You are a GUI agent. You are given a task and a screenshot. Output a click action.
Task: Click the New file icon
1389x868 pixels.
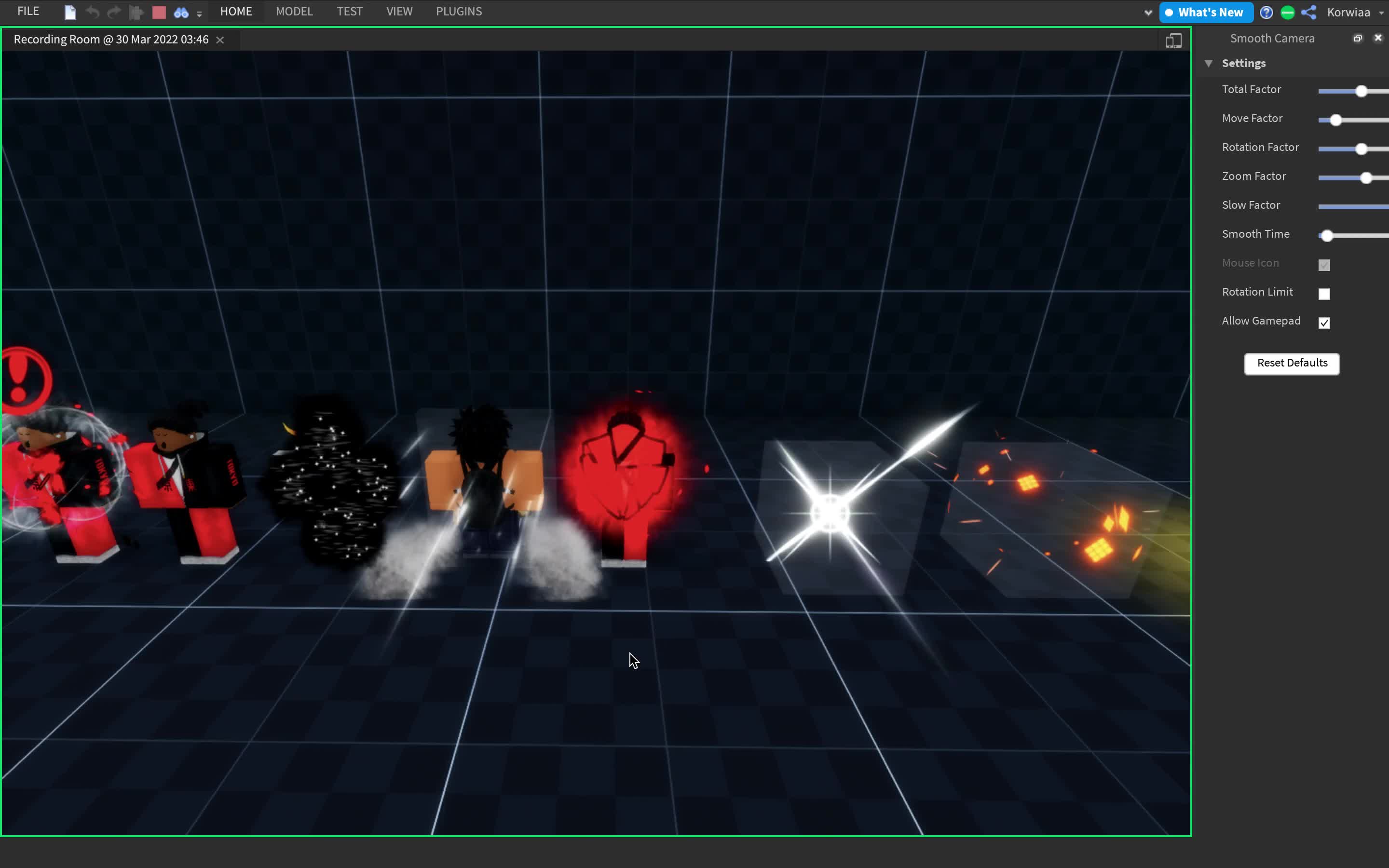tap(70, 12)
